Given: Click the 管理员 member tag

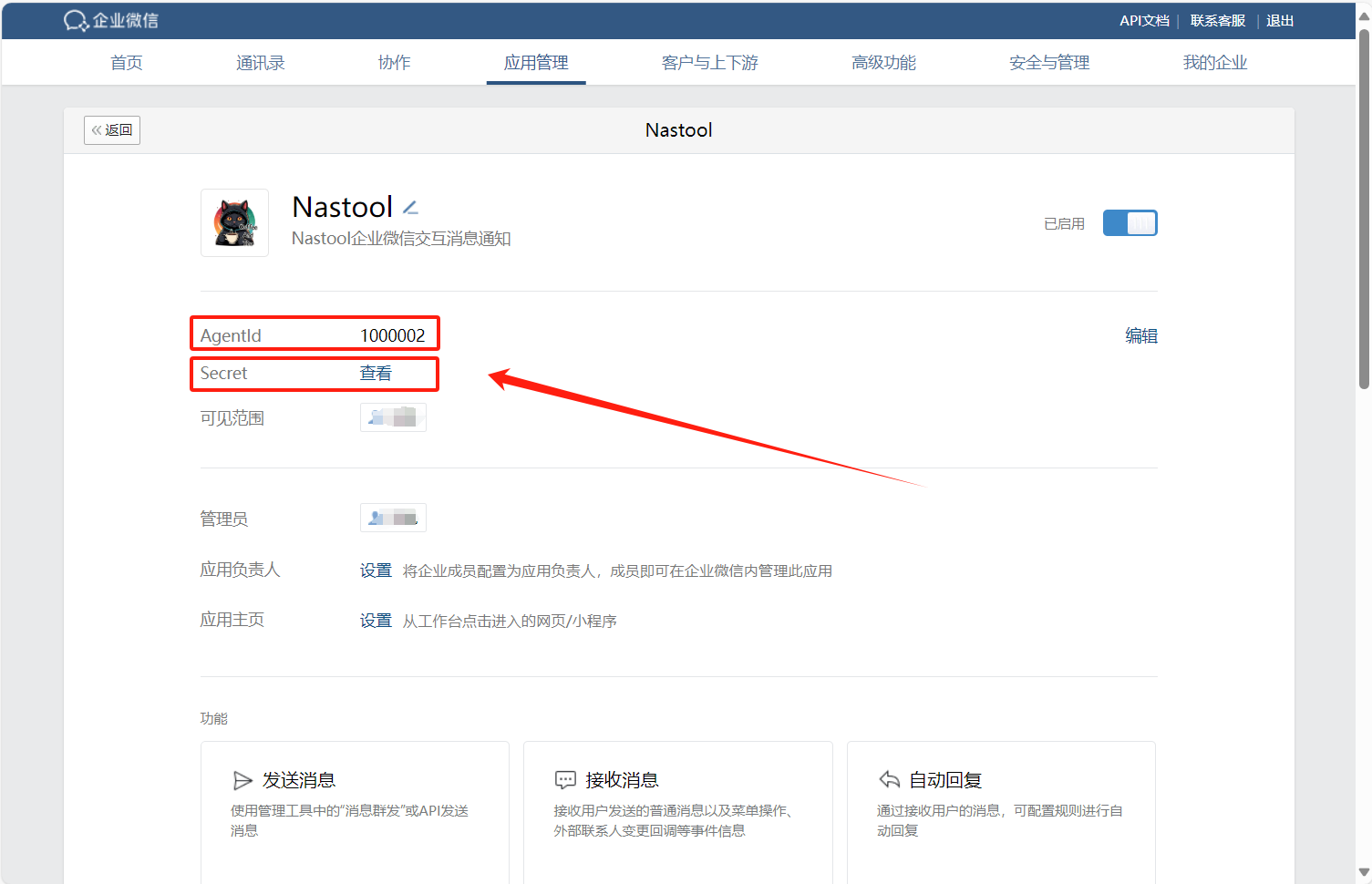Looking at the screenshot, I should (393, 518).
